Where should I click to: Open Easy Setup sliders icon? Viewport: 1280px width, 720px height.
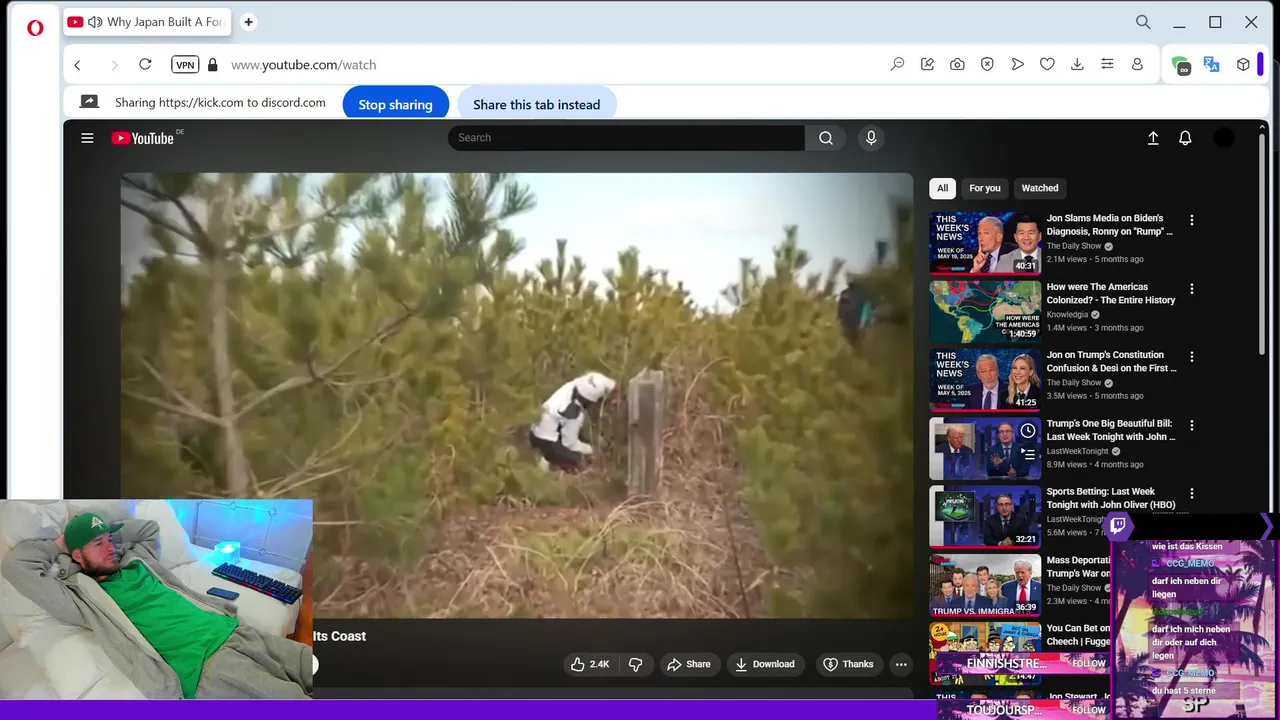(1107, 64)
